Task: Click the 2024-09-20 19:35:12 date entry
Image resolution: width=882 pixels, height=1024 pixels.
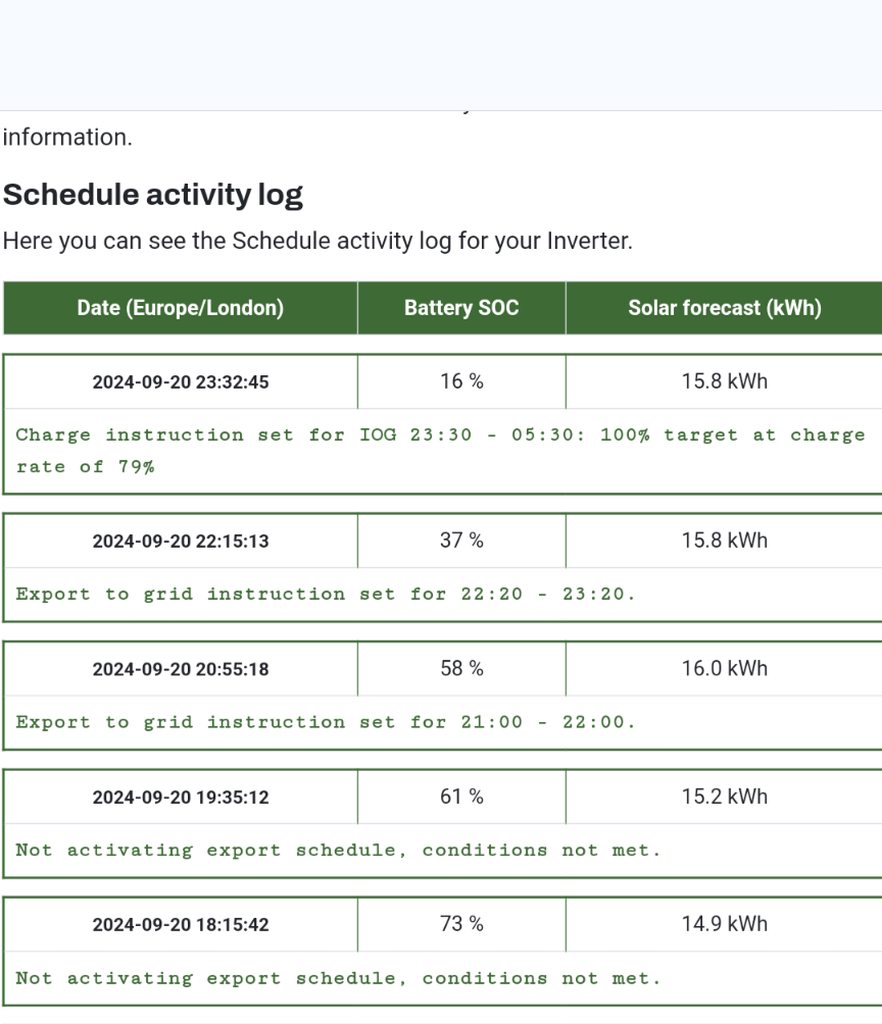Action: pos(180,797)
